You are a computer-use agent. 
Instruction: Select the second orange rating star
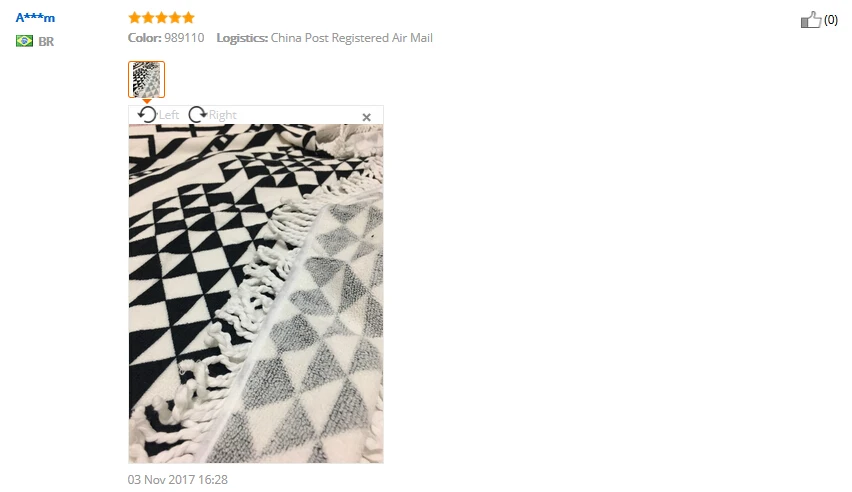point(148,18)
